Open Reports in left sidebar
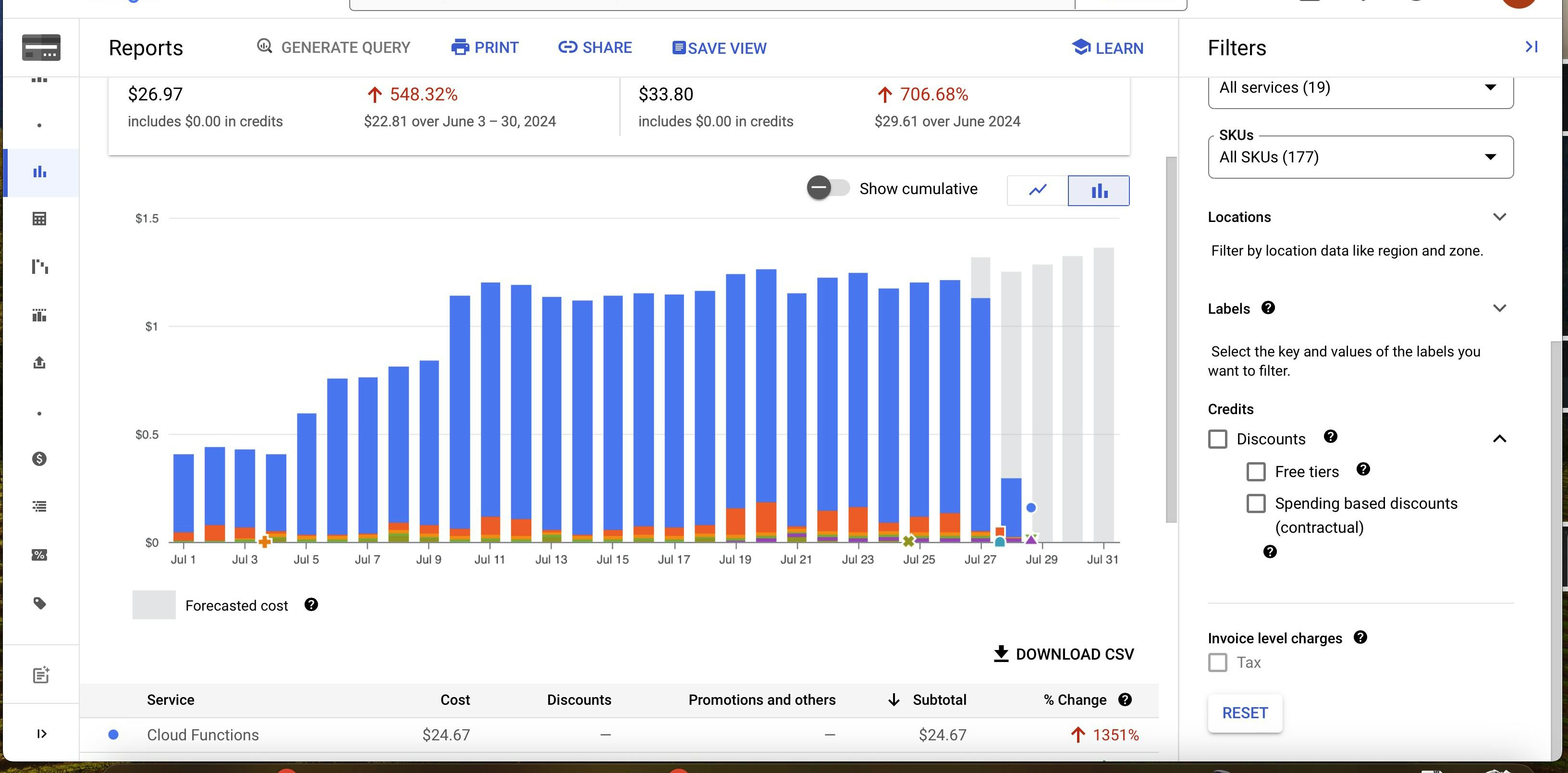Image resolution: width=1568 pixels, height=773 pixels. point(39,172)
